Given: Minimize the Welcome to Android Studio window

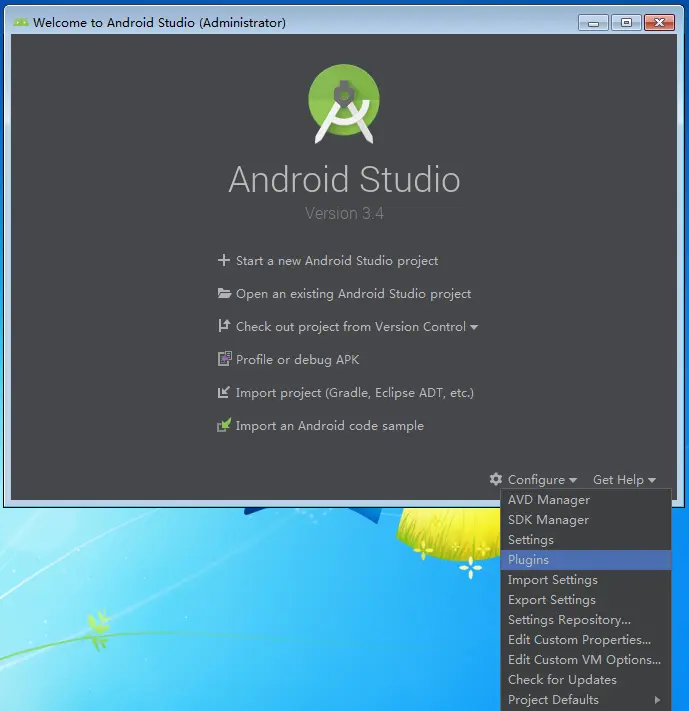Looking at the screenshot, I should click(x=593, y=23).
